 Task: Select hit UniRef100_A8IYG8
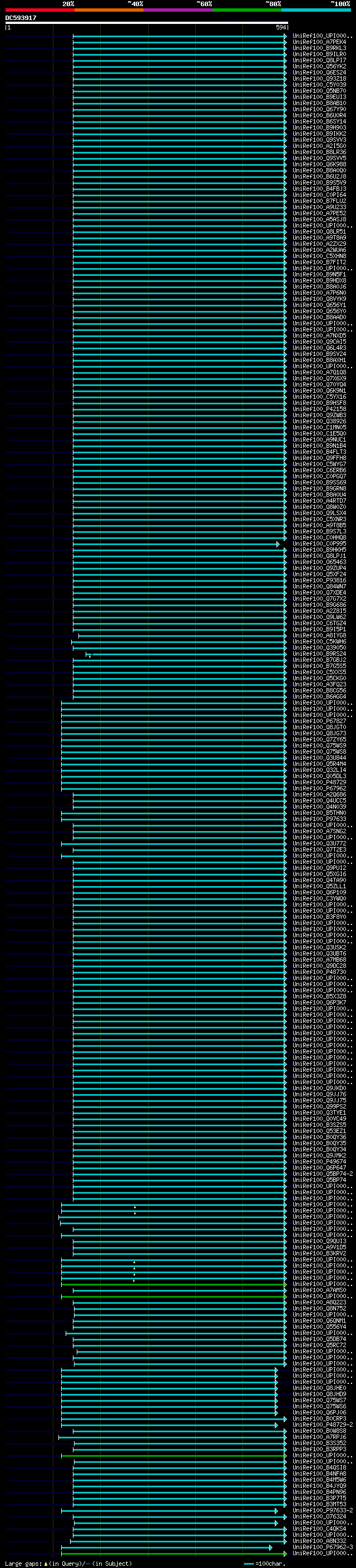(x=319, y=635)
